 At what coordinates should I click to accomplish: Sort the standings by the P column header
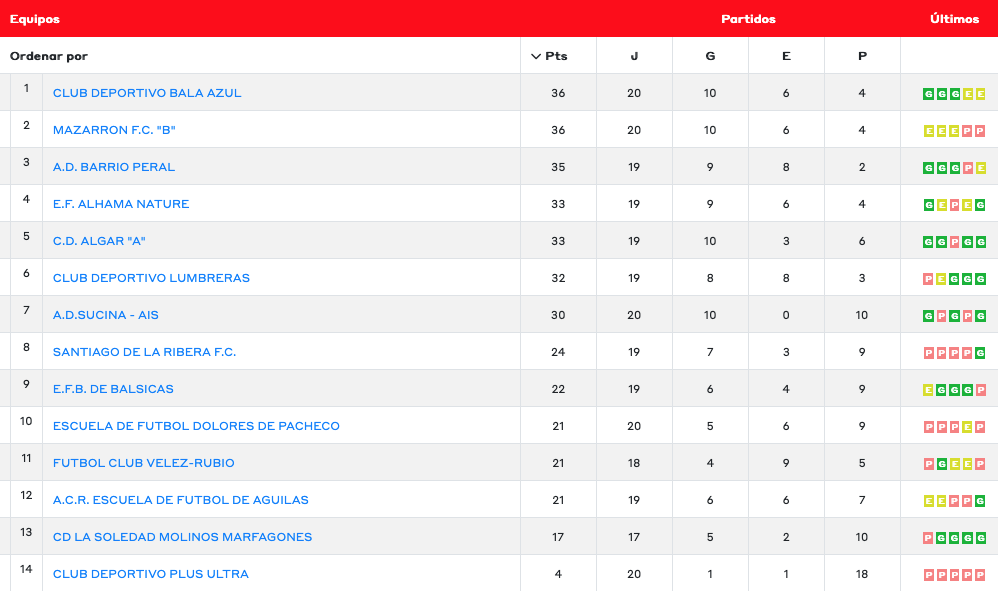point(862,56)
